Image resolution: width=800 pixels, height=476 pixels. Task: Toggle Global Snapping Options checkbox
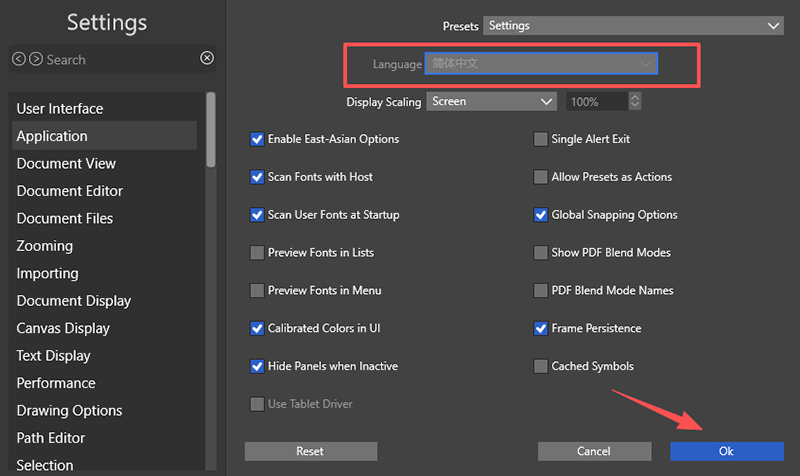(540, 215)
